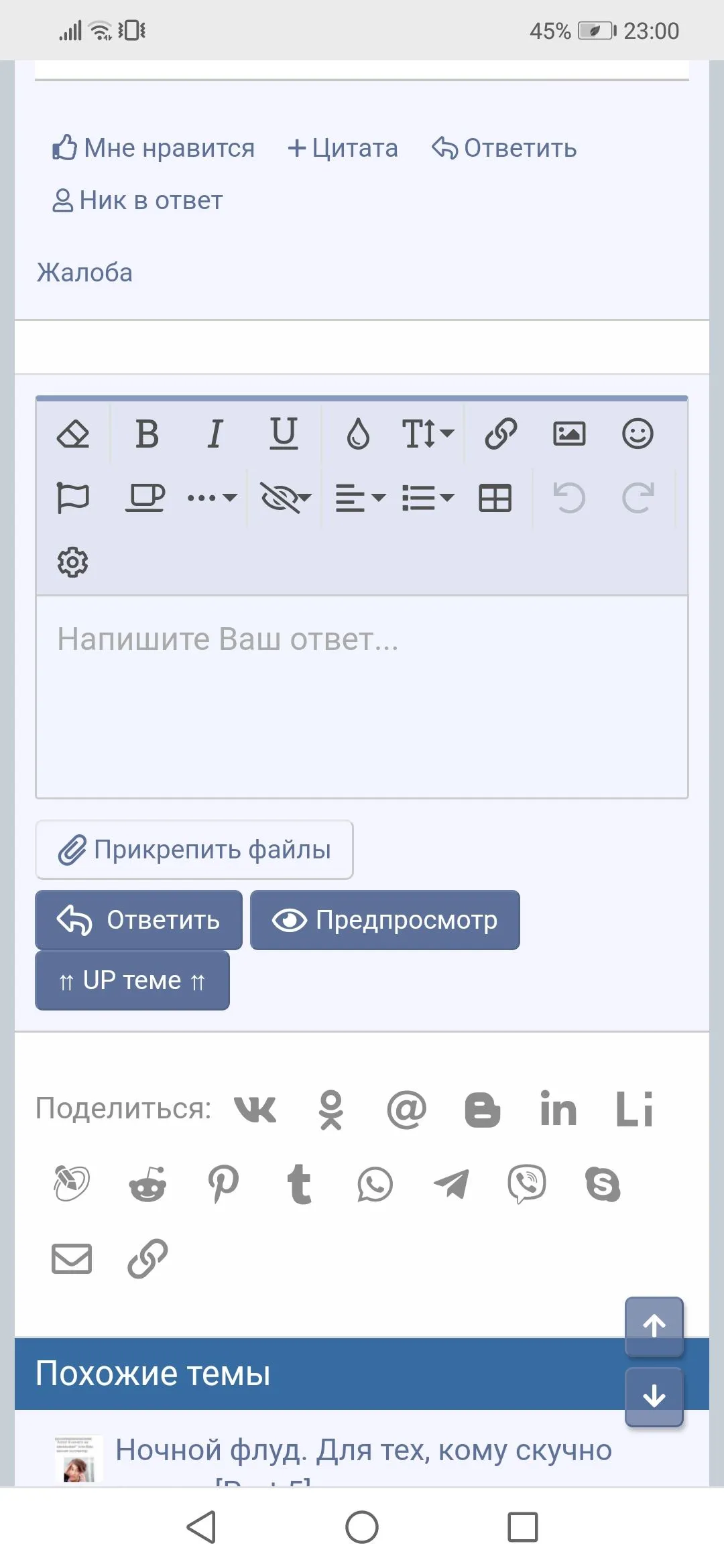The image size is (724, 1568).
Task: Toggle underline formatting
Action: tap(284, 434)
